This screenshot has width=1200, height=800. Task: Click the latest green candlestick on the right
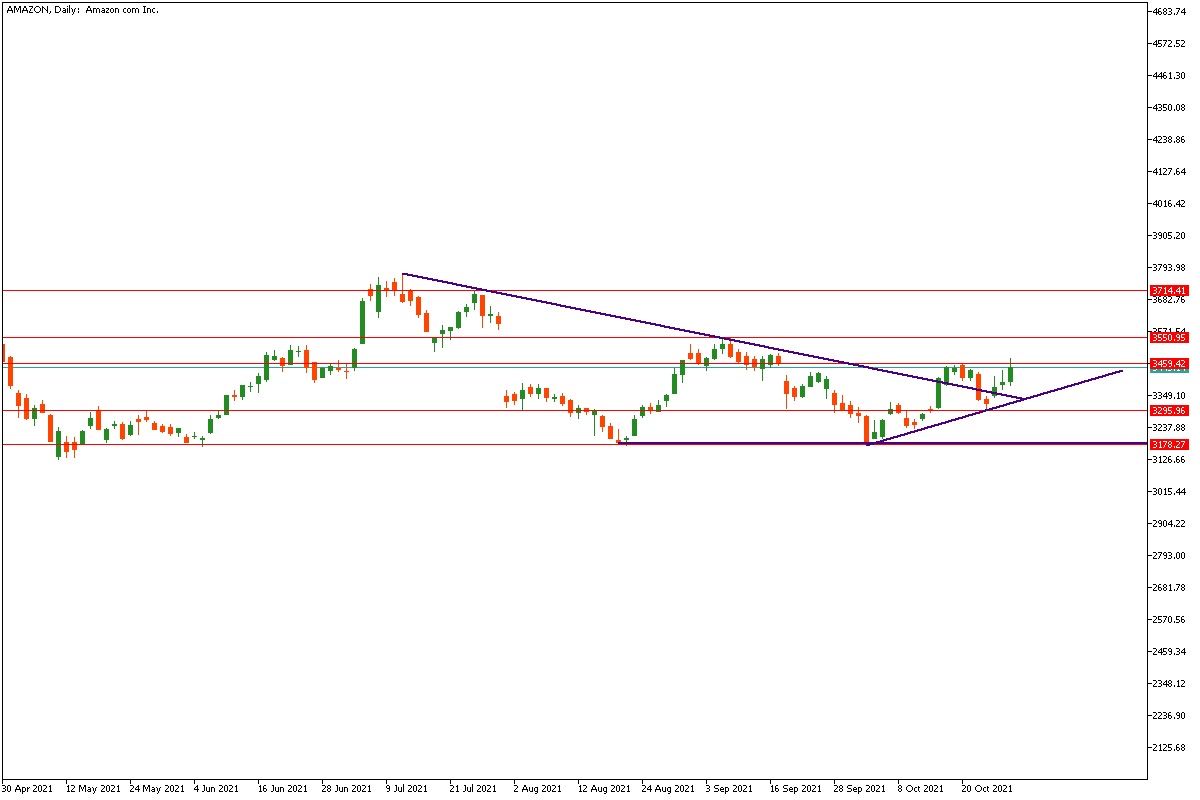(1011, 373)
